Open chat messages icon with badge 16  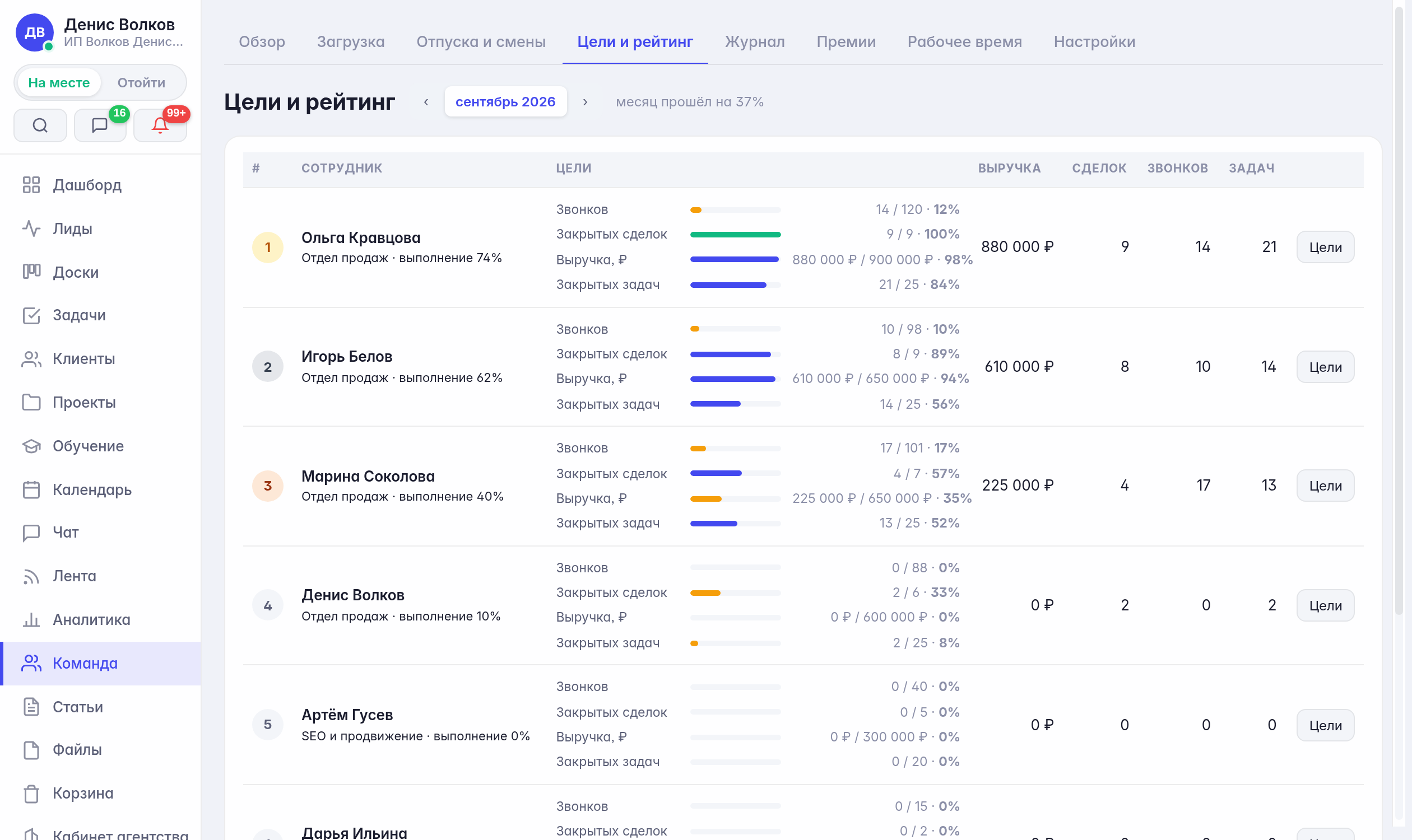pos(100,125)
